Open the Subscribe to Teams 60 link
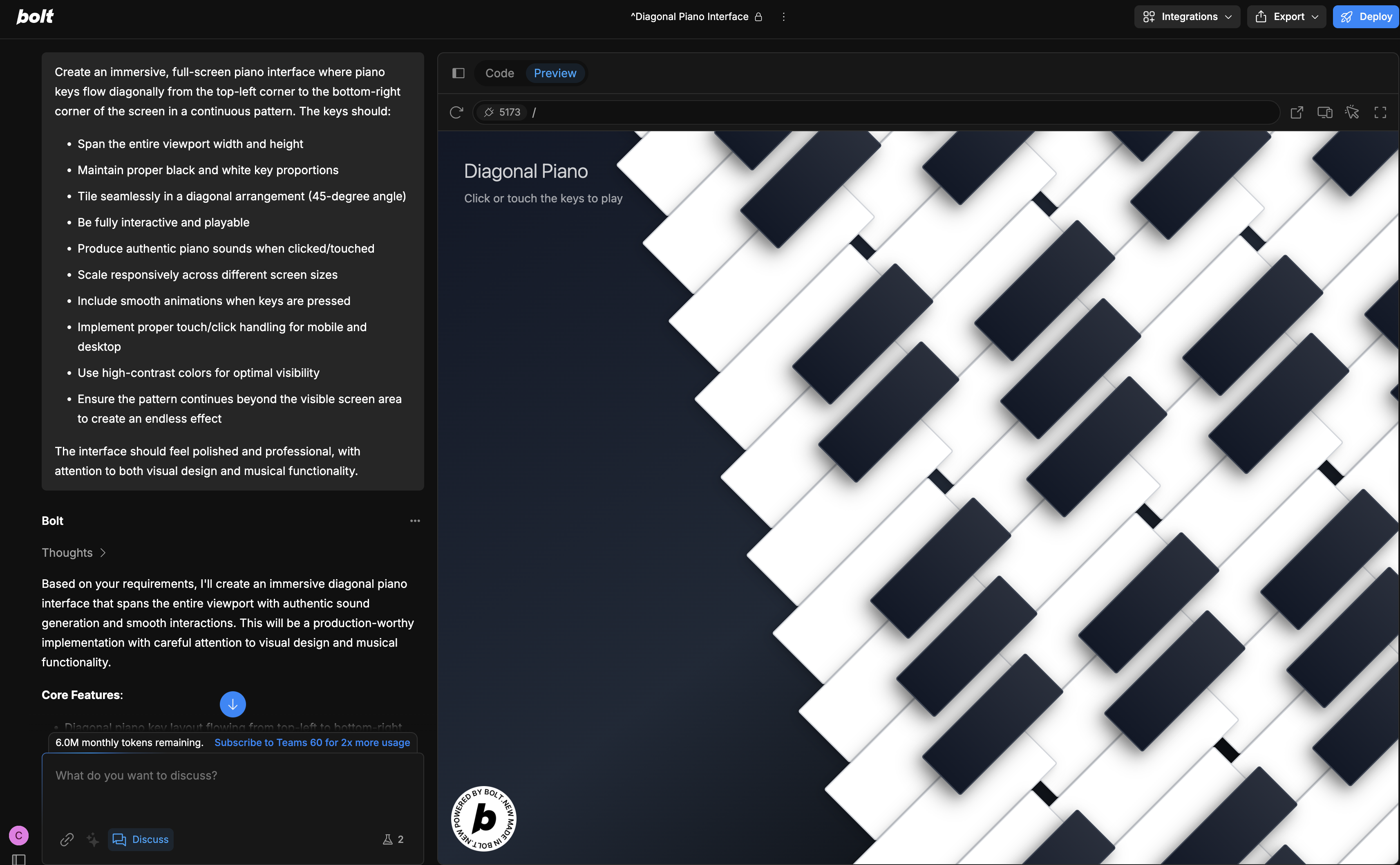This screenshot has height=865, width=1400. pyautogui.click(x=312, y=743)
